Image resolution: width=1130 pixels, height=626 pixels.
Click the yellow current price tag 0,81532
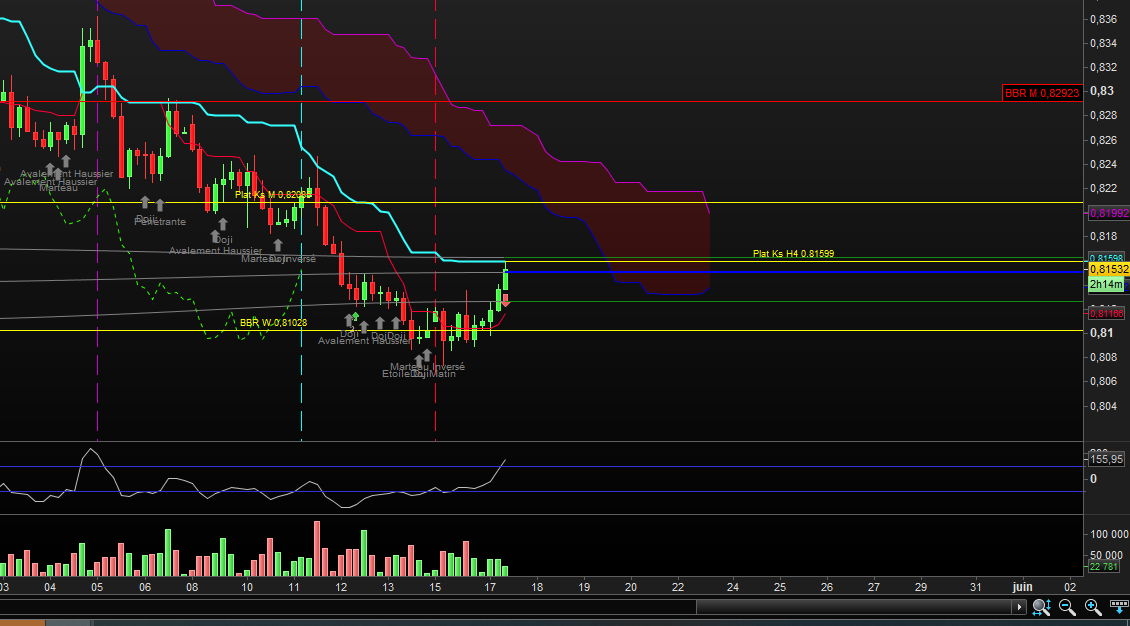(x=1108, y=269)
